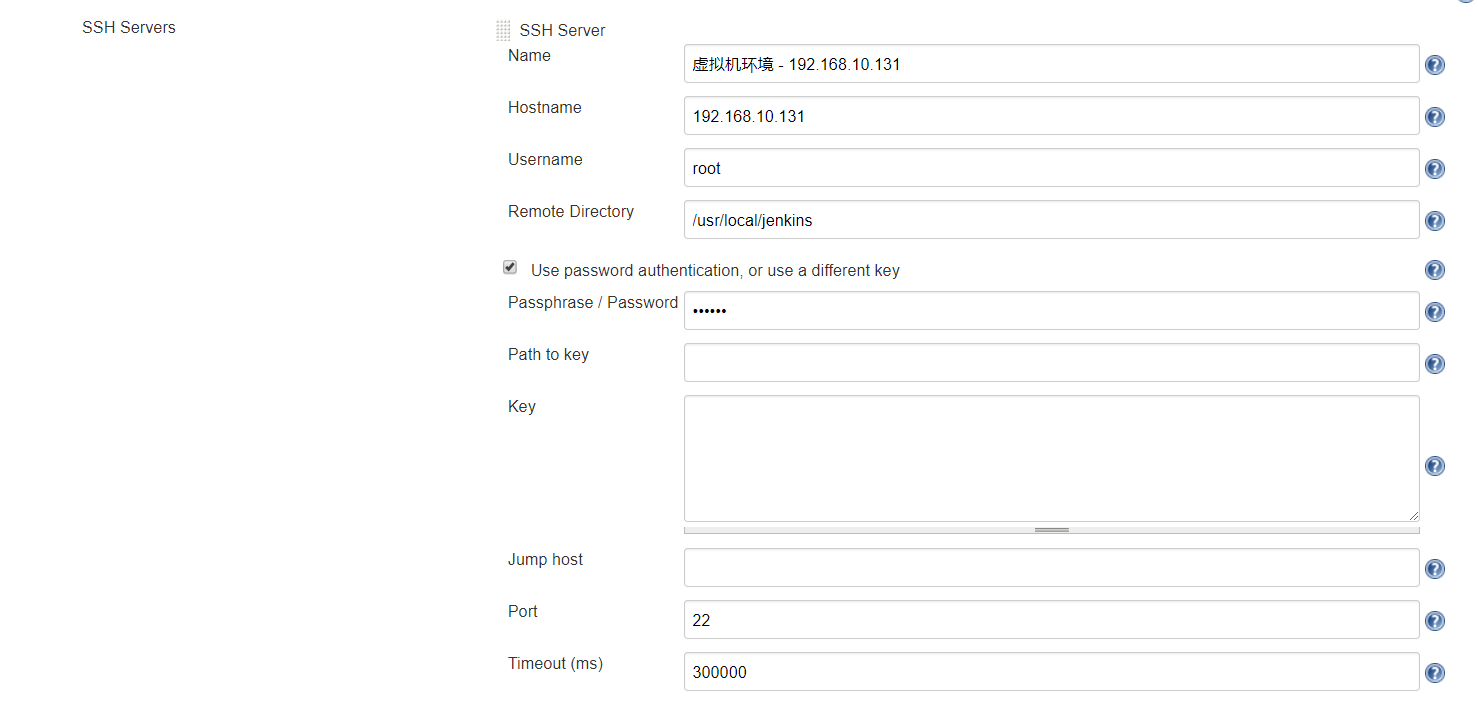1478x702 pixels.
Task: Open help for Key text area
Action: click(x=1434, y=466)
